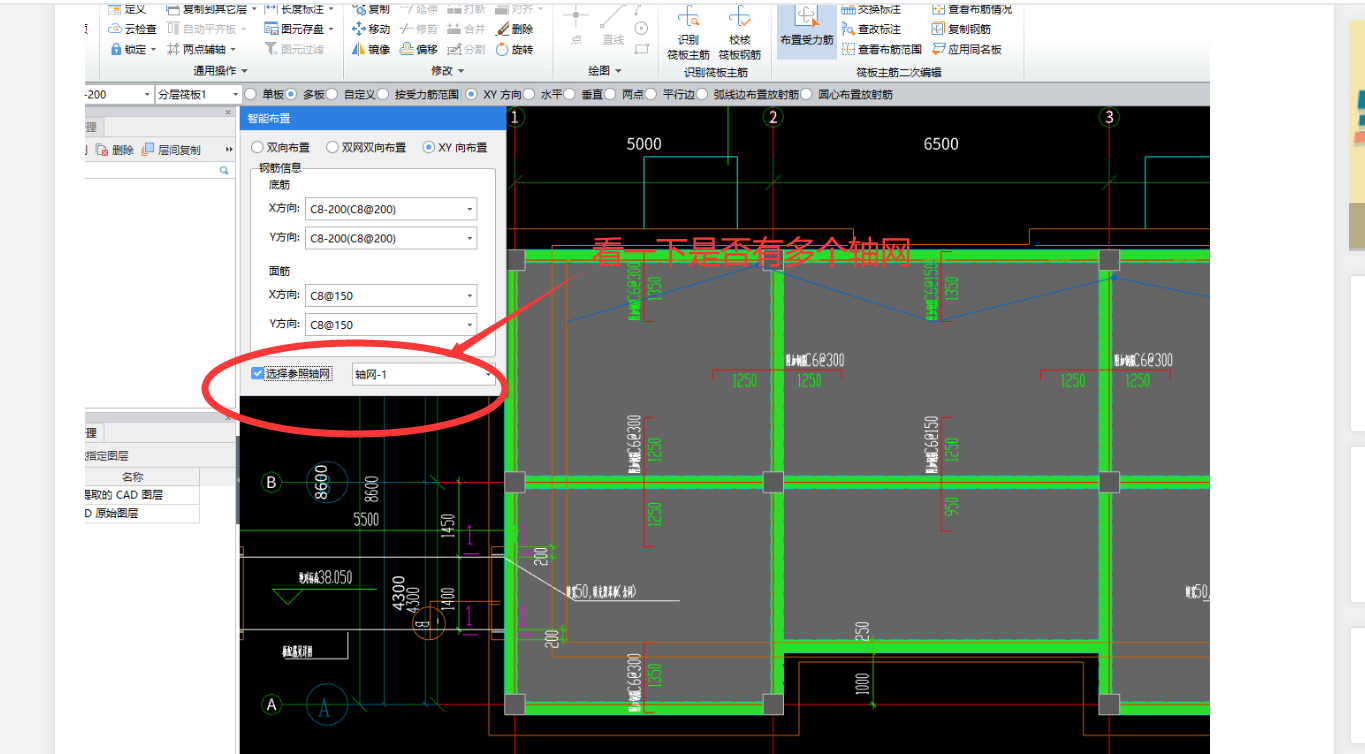Screen dimensions: 1365x754
Task: Activate the 布置受力筋 tool
Action: (x=806, y=30)
